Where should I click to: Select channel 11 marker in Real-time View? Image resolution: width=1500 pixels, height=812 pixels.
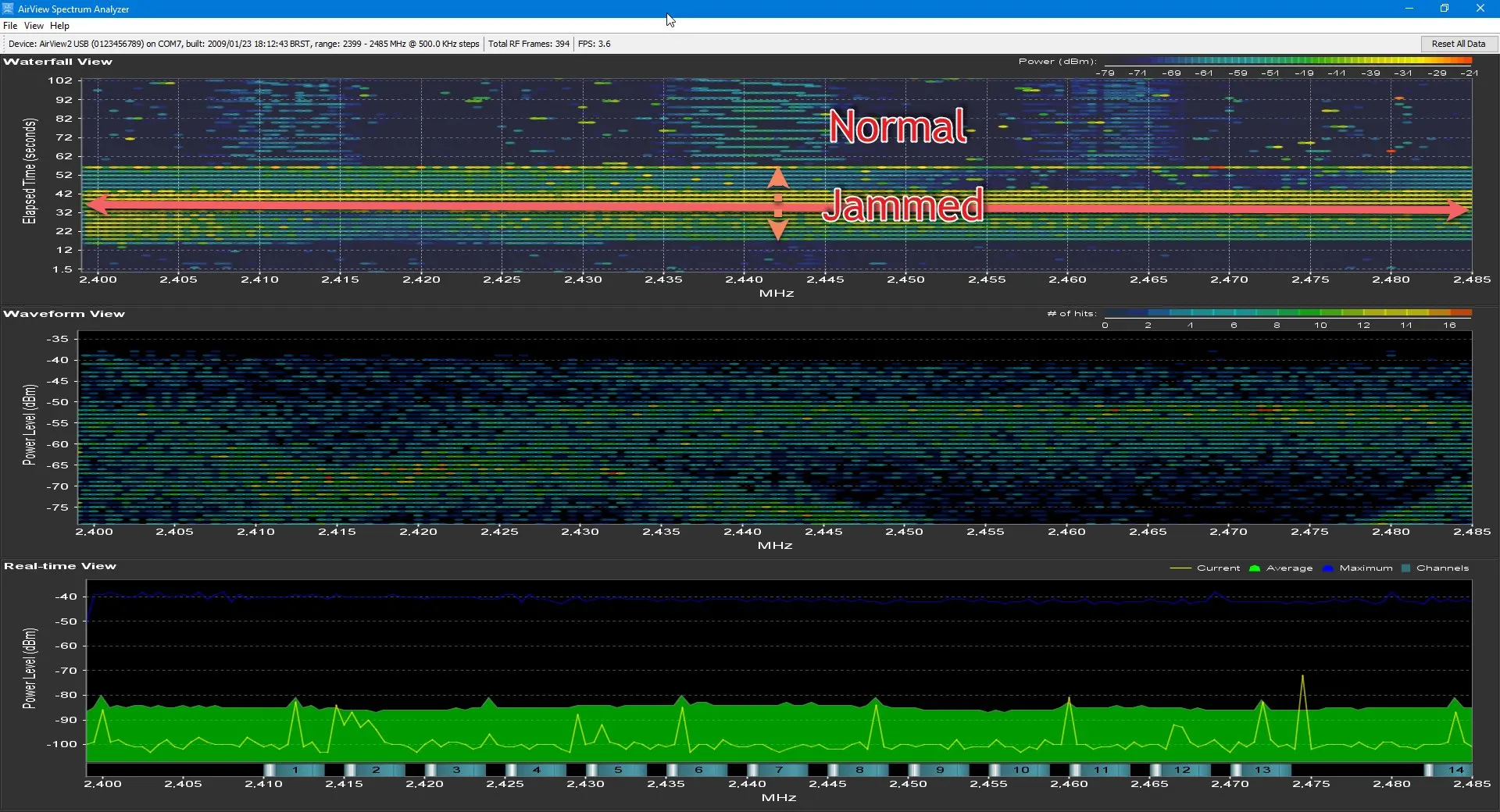click(1102, 770)
